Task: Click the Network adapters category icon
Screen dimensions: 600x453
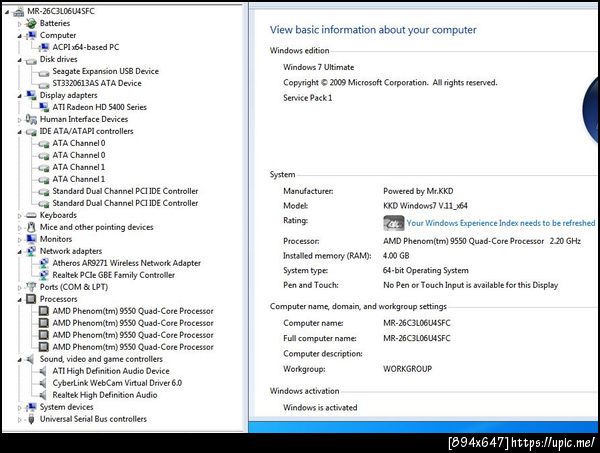Action: [x=31, y=251]
